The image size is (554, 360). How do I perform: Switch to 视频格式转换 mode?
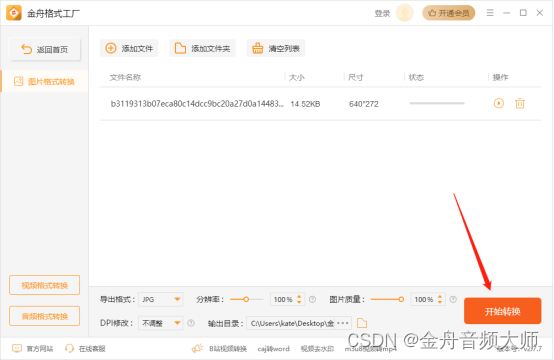(45, 285)
